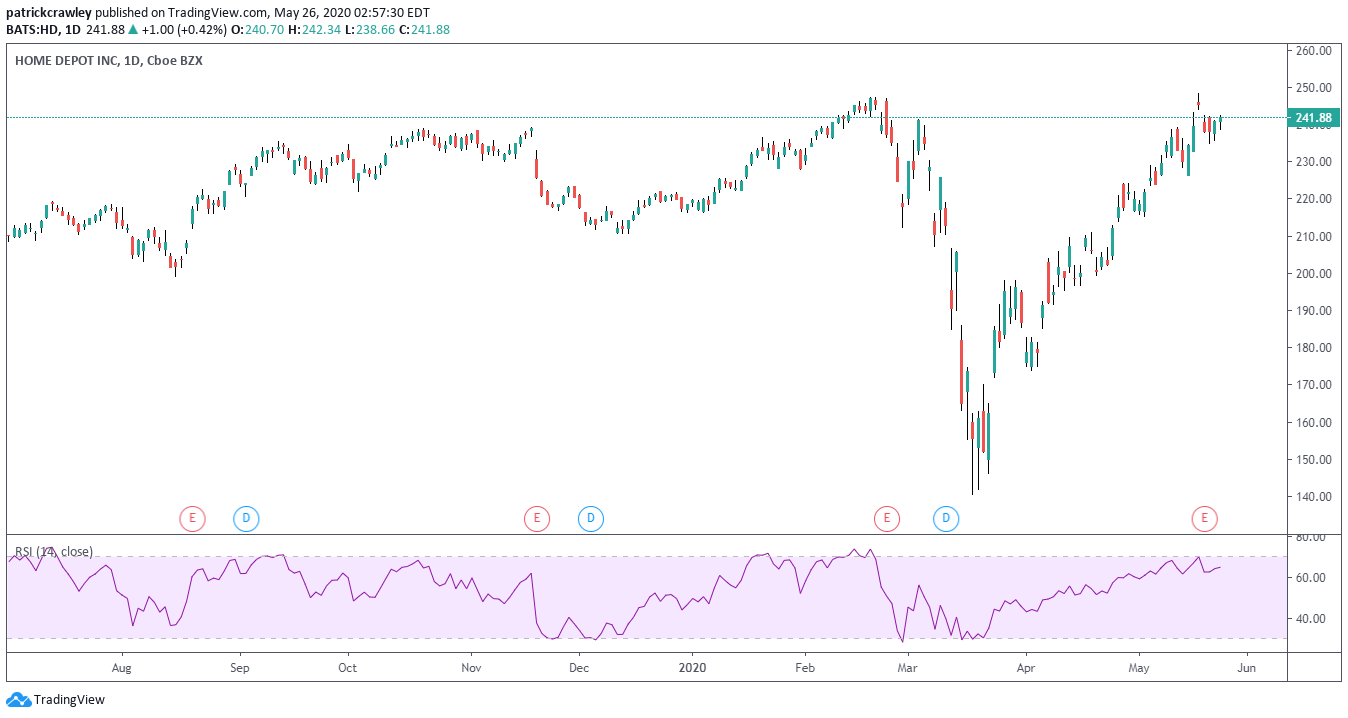Show the late February earnings marker E
The height and width of the screenshot is (718, 1348).
click(886, 518)
